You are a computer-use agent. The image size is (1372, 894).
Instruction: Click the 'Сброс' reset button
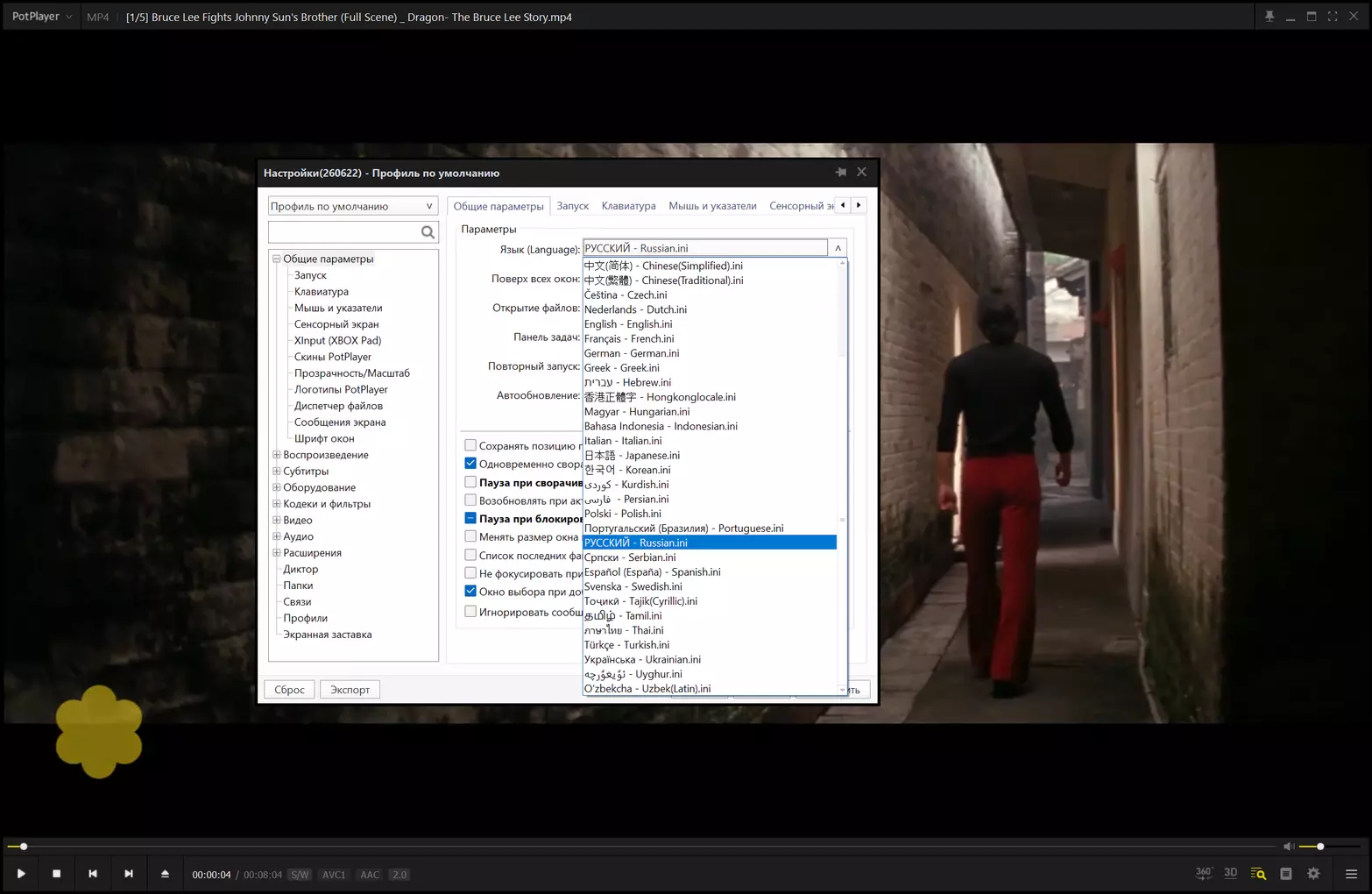point(289,690)
